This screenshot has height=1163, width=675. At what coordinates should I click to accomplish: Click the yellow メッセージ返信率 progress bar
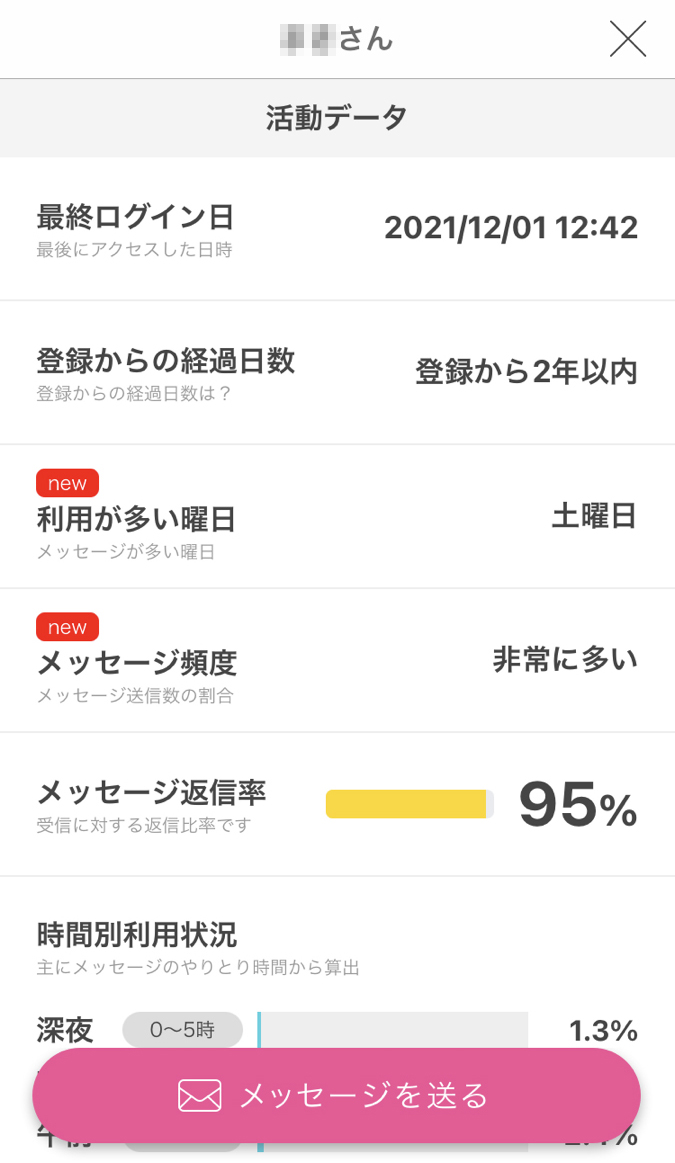(x=409, y=804)
